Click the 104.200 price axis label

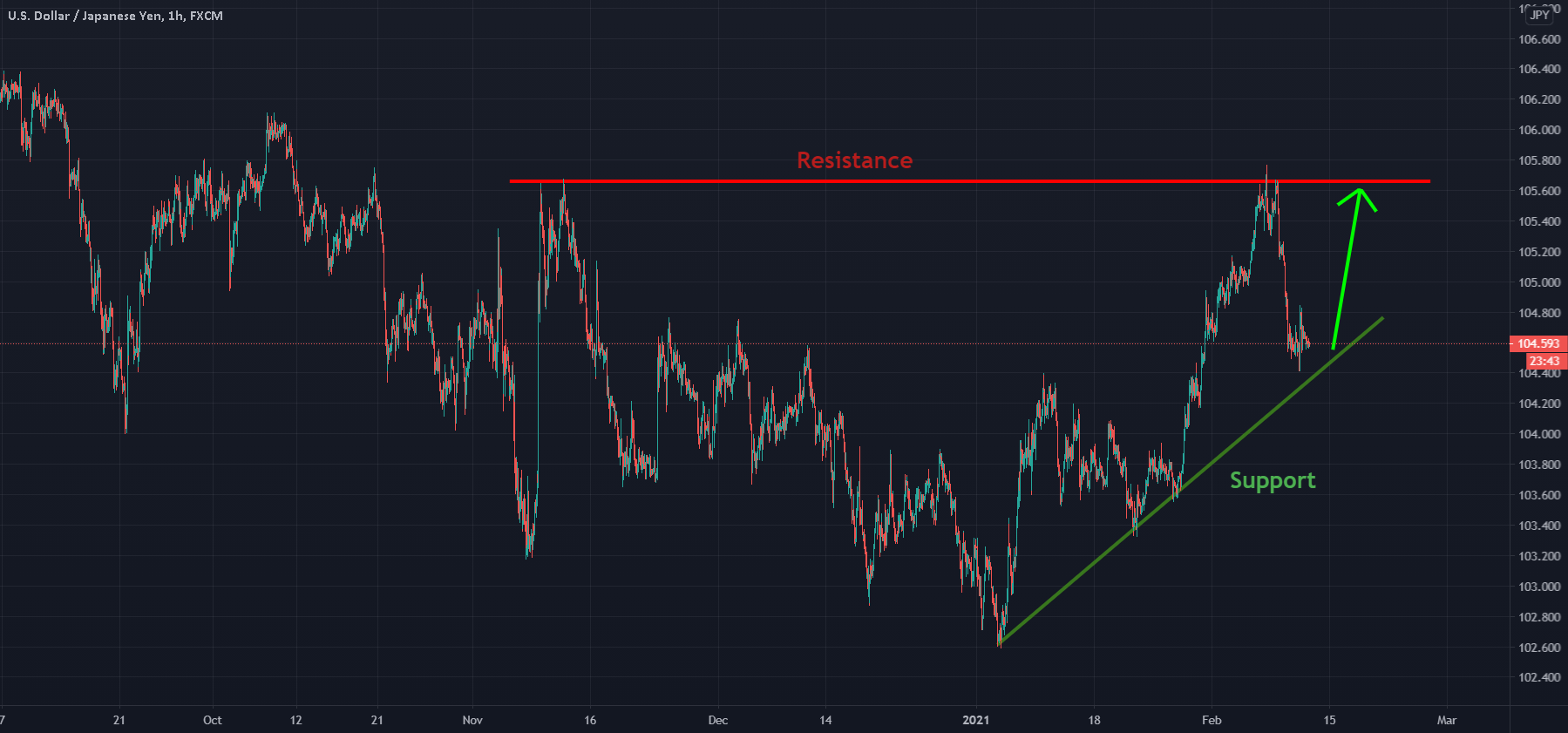(x=1539, y=404)
